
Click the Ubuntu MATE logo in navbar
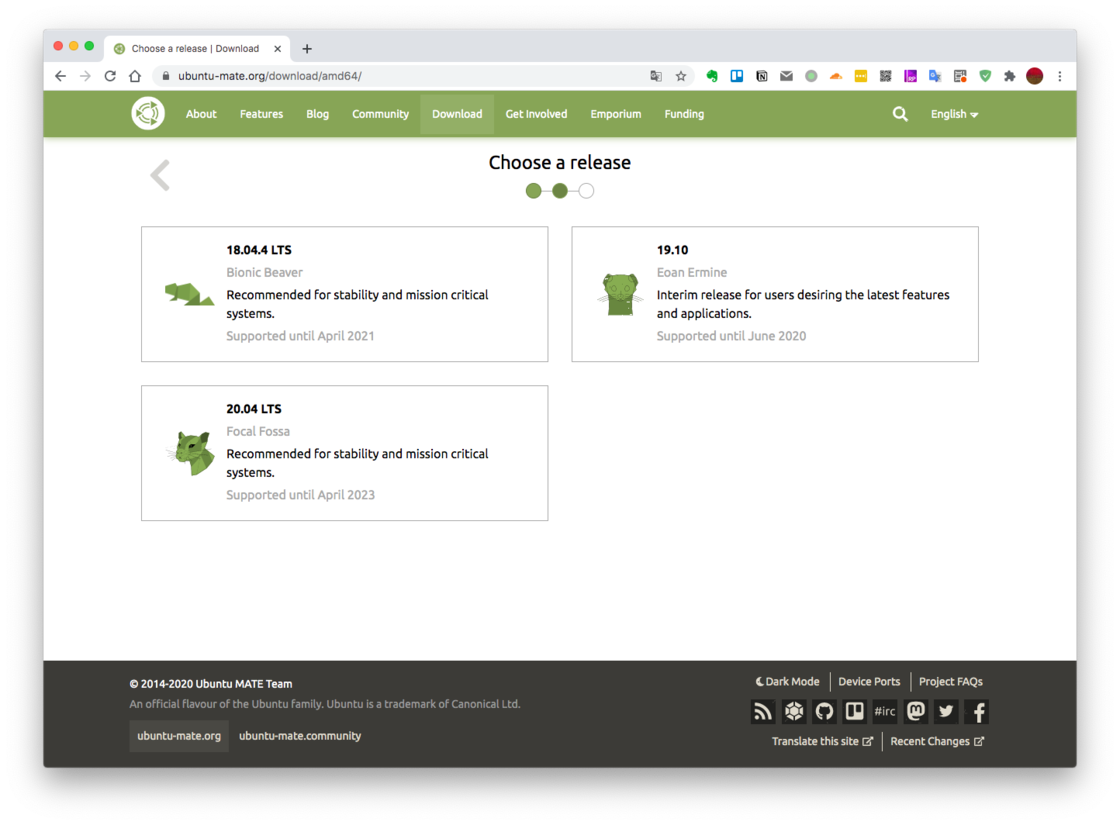(148, 114)
